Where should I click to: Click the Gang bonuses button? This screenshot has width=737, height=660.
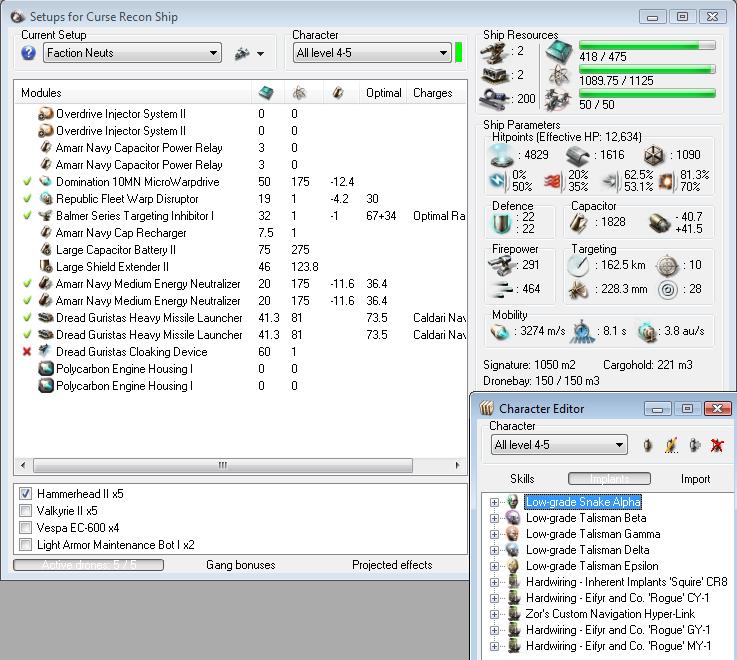coord(240,565)
